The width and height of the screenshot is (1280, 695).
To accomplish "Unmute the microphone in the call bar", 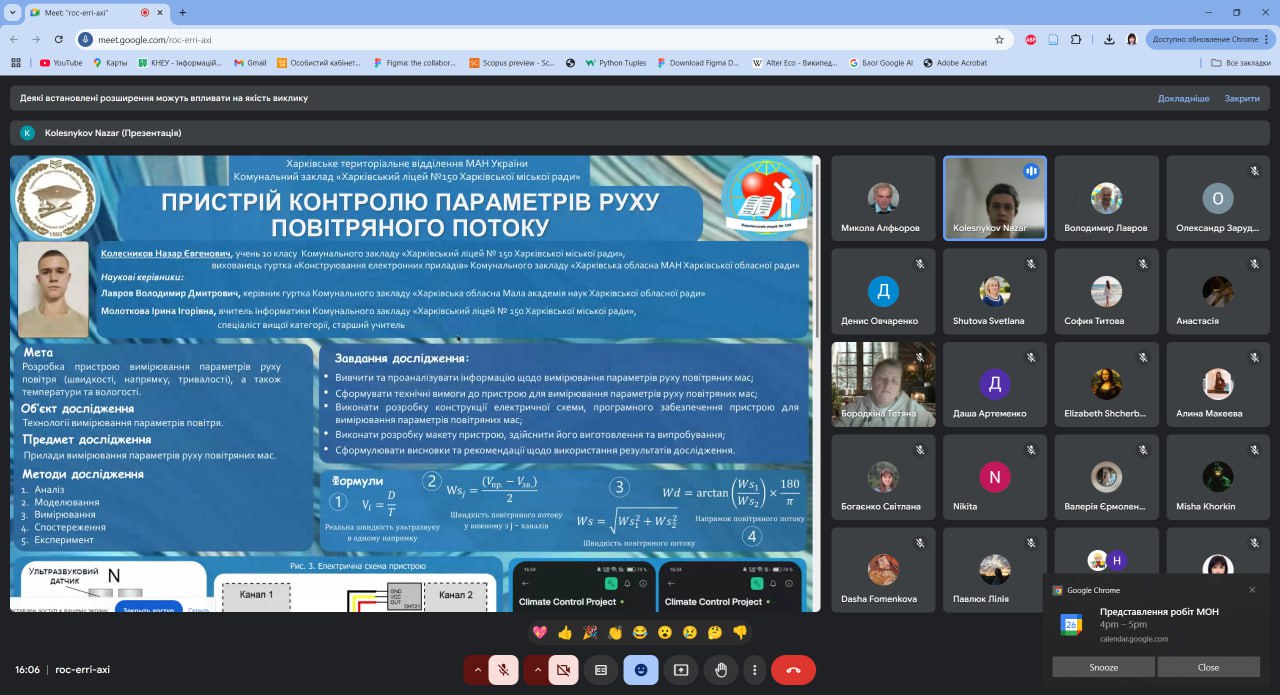I will [503, 670].
